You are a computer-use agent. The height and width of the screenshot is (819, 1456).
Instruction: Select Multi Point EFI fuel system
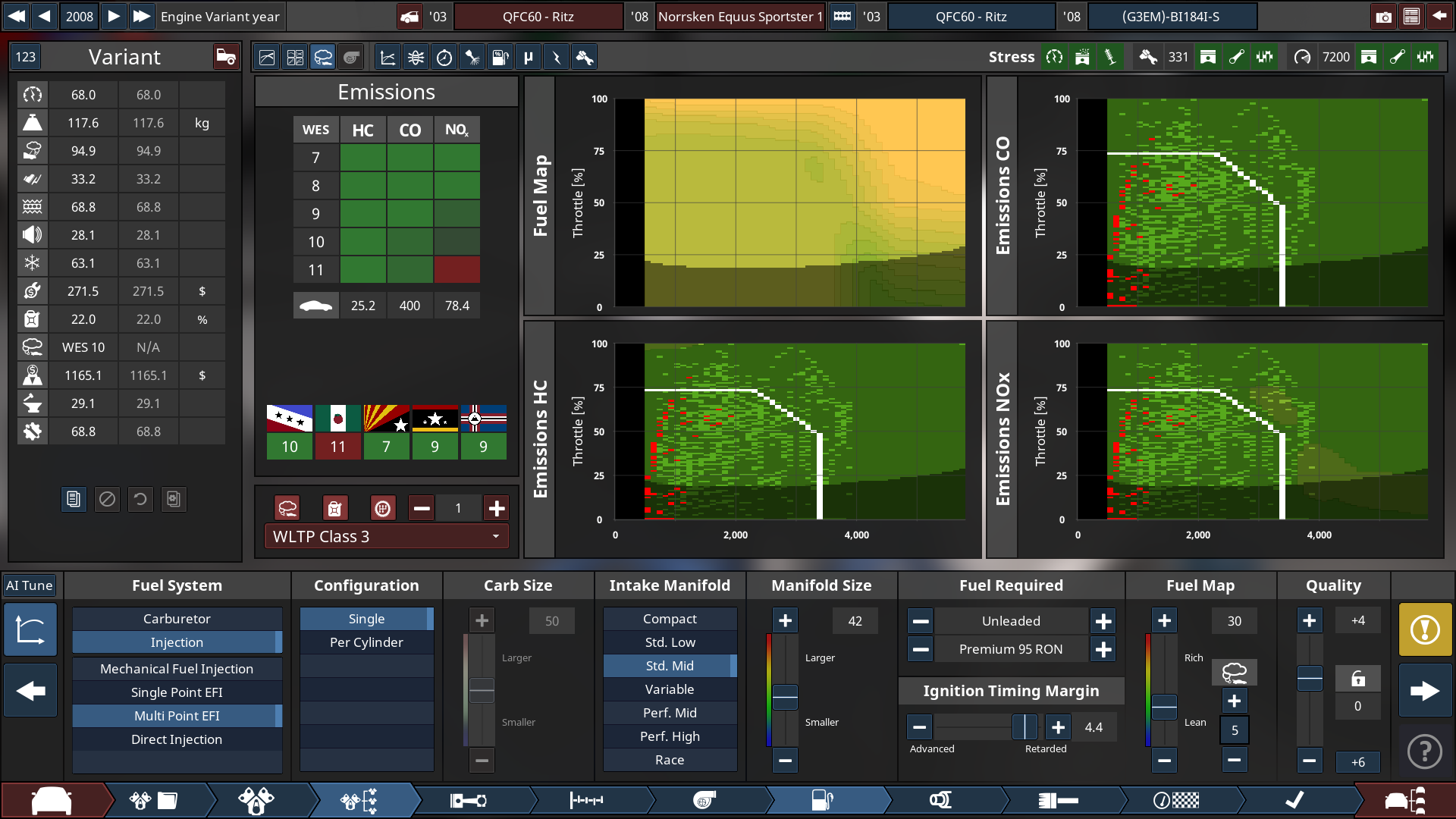point(177,716)
